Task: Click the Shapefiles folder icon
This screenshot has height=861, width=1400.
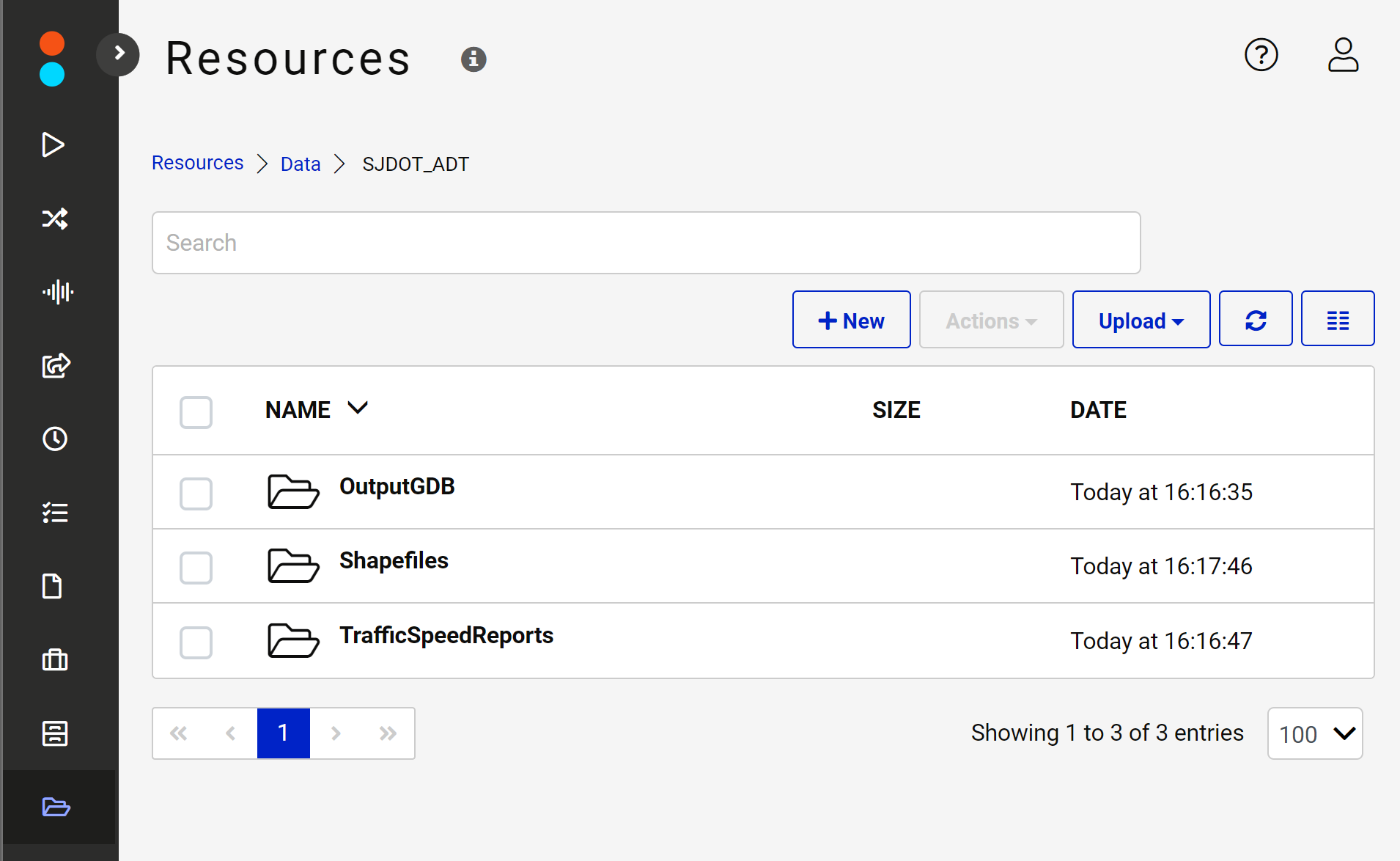Action: tap(293, 565)
